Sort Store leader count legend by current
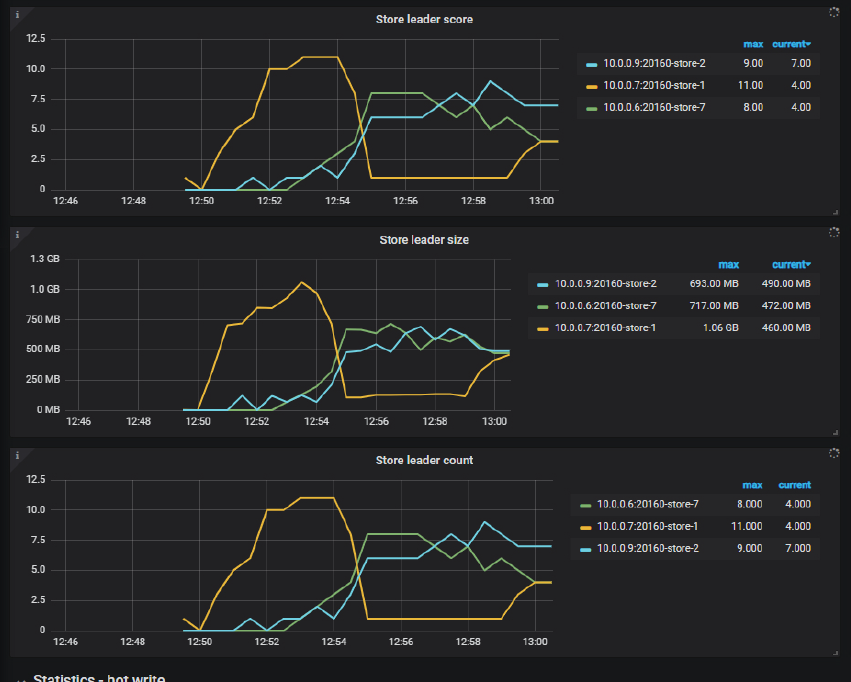 coord(795,485)
